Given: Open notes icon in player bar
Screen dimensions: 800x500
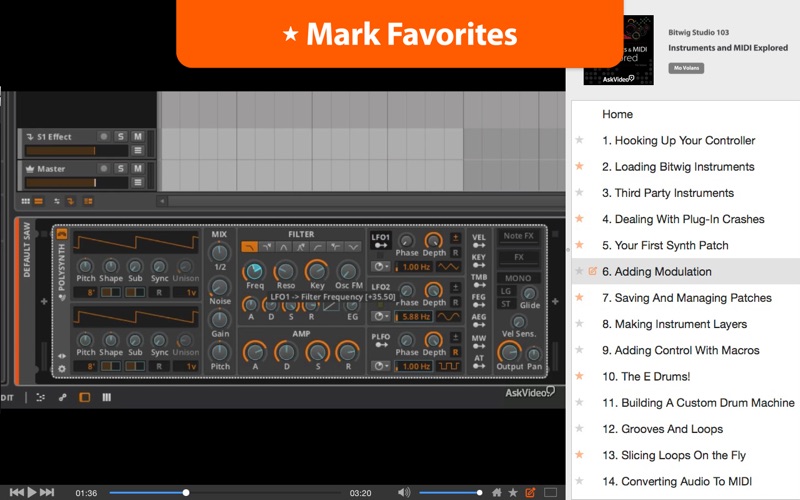Looking at the screenshot, I should pos(531,492).
